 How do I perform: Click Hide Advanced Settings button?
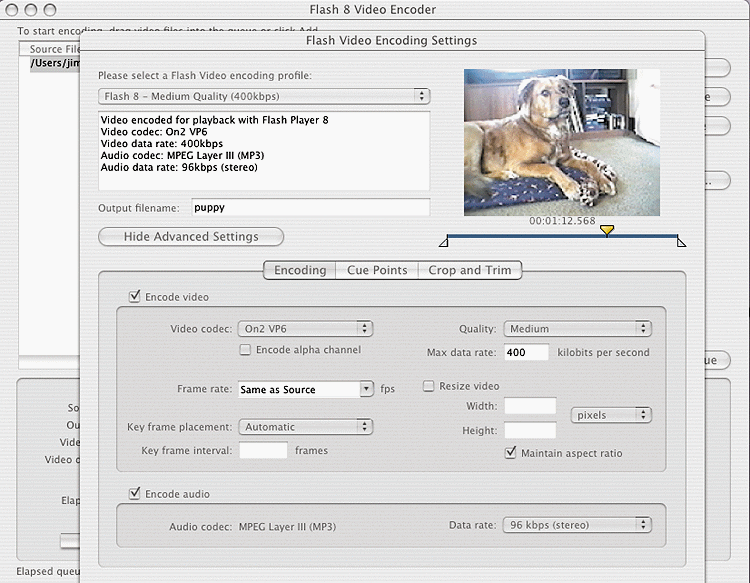pyautogui.click(x=191, y=237)
